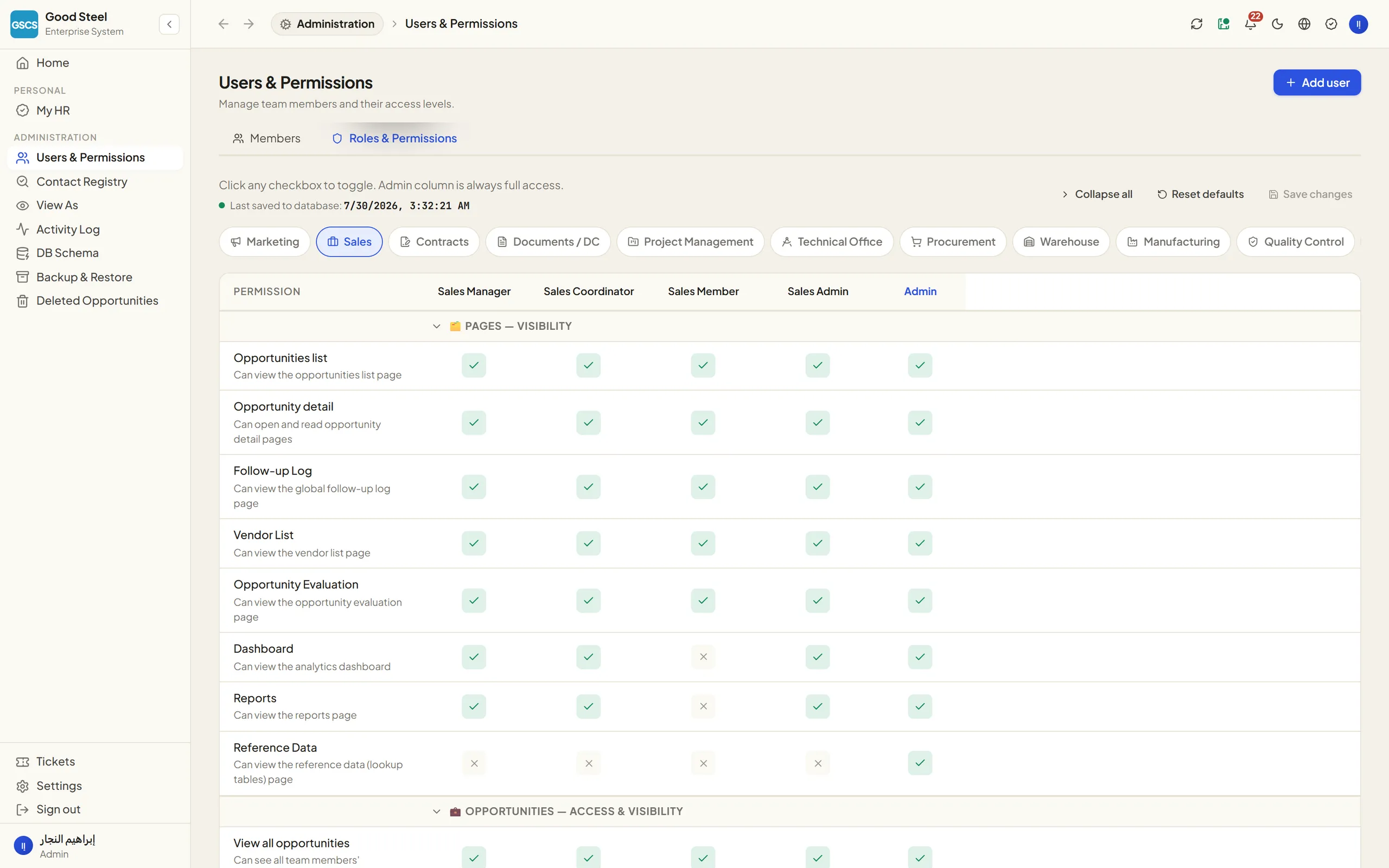Click Collapse all sections
Viewport: 1389px width, 868px height.
click(x=1096, y=195)
